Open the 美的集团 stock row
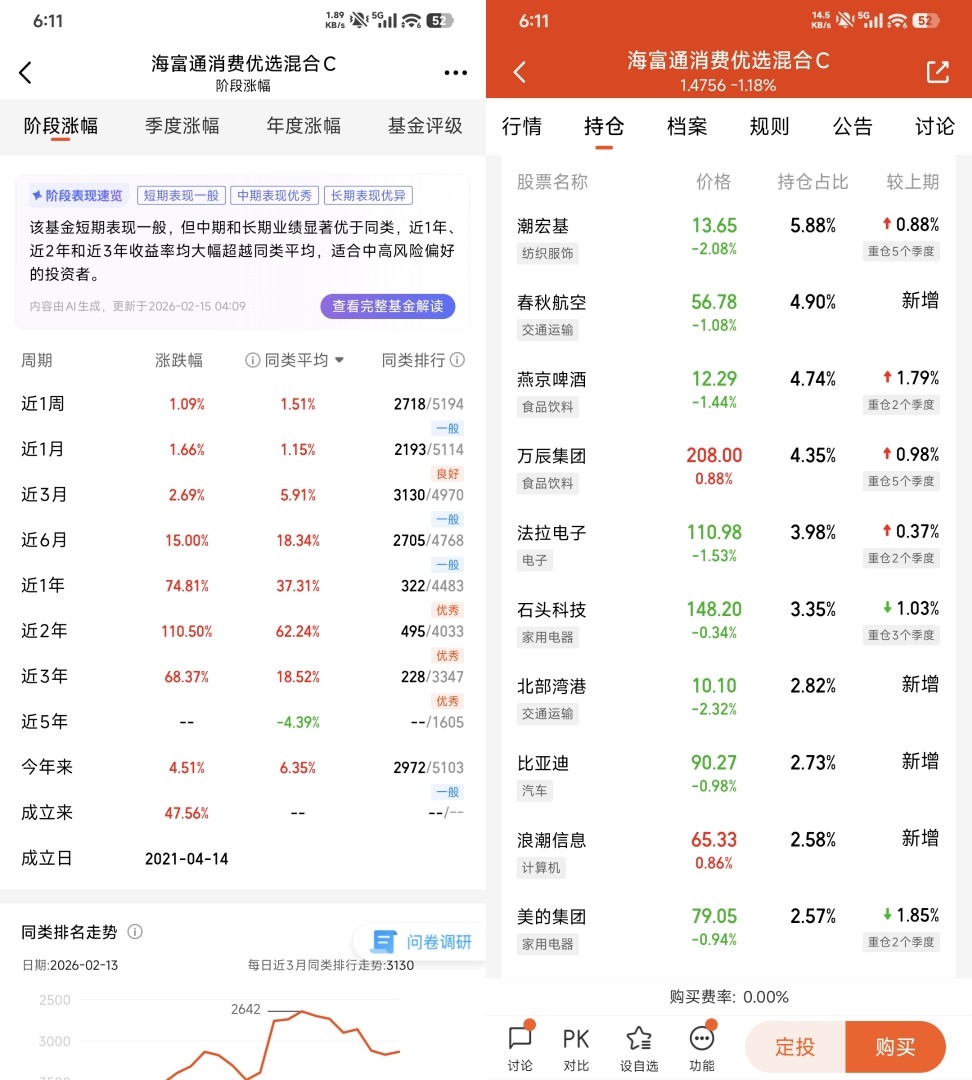Viewport: 972px width, 1080px height. pos(728,930)
